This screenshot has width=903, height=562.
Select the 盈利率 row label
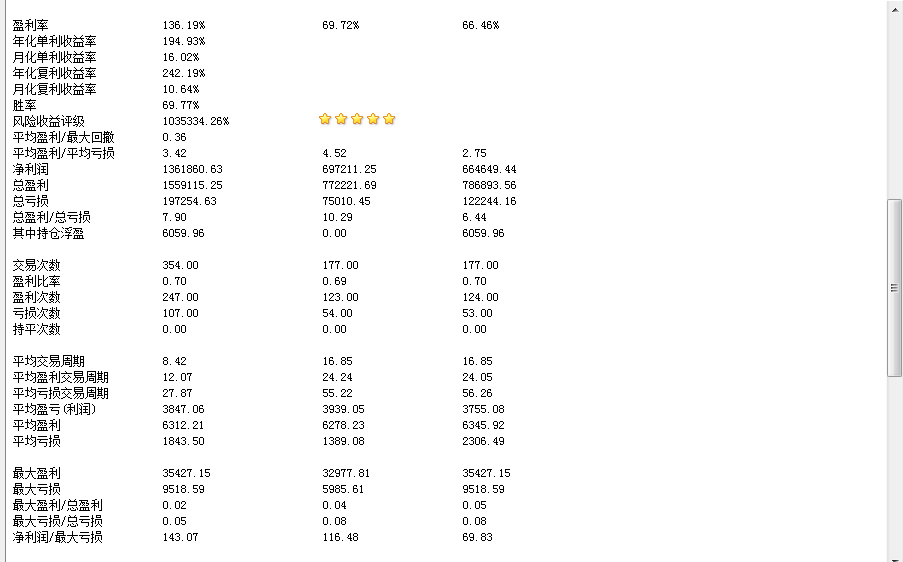coord(31,25)
